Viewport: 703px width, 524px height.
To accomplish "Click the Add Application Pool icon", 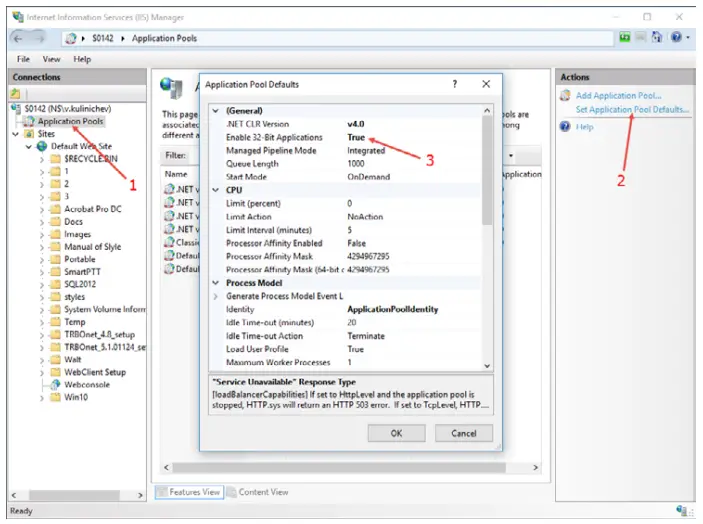I will coord(566,95).
